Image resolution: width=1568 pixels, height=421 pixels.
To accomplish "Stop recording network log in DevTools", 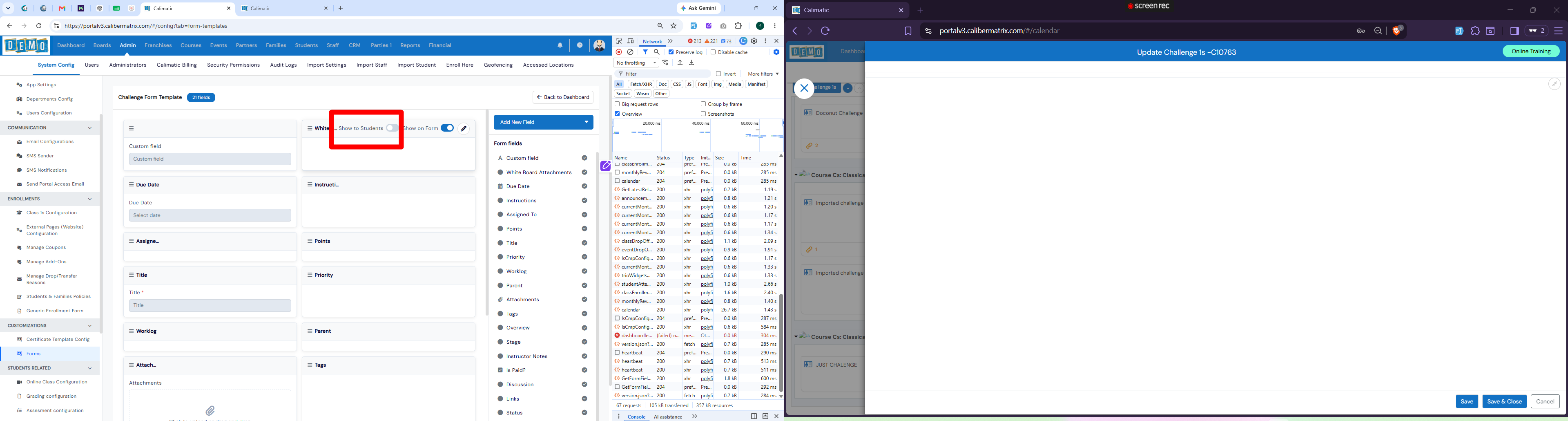I will point(619,52).
